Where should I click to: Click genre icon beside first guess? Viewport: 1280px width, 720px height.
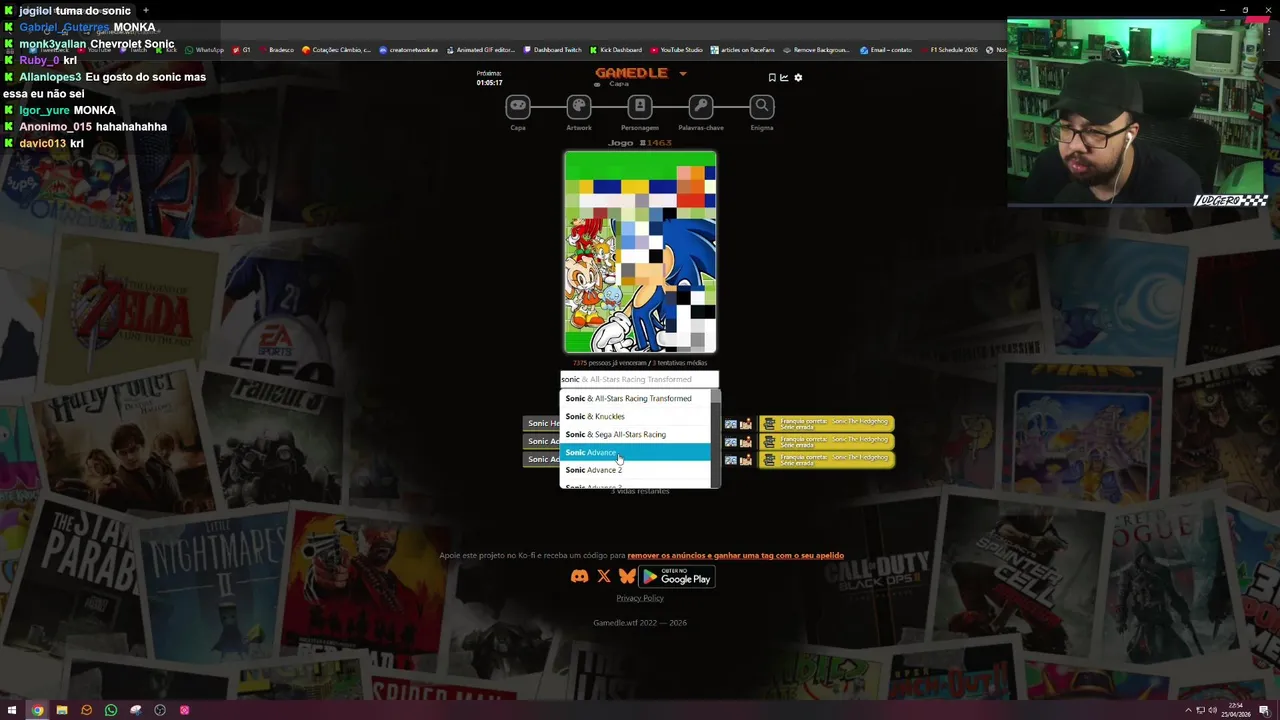pos(746,424)
